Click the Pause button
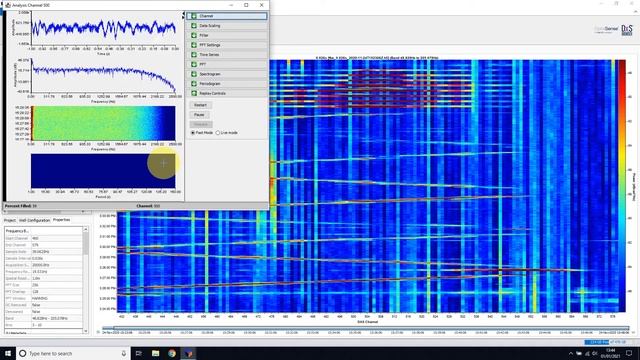 tap(200, 115)
